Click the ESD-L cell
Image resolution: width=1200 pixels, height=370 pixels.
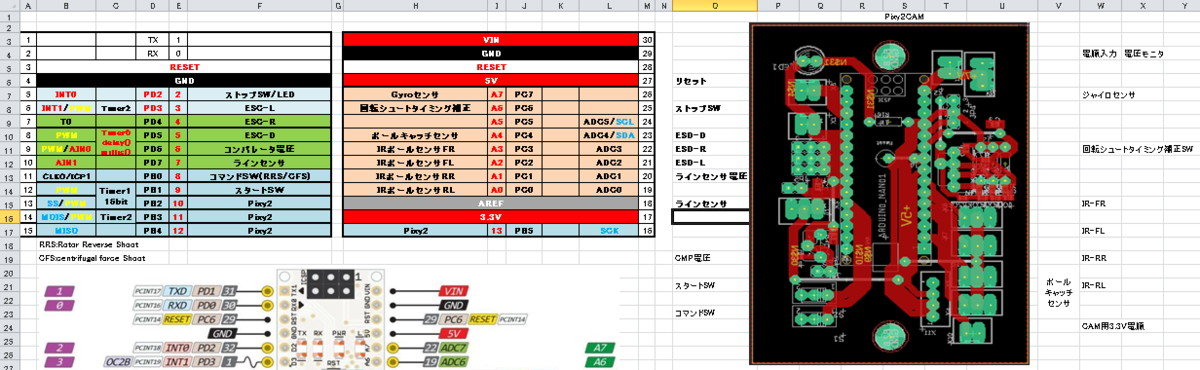[691, 162]
